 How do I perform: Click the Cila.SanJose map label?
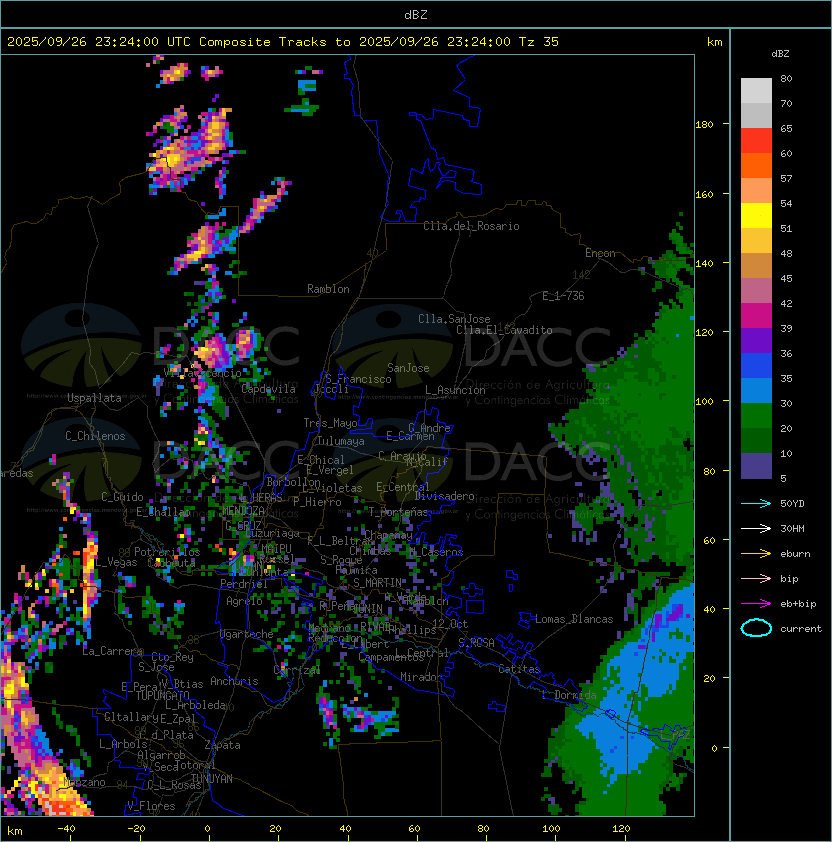pos(454,319)
